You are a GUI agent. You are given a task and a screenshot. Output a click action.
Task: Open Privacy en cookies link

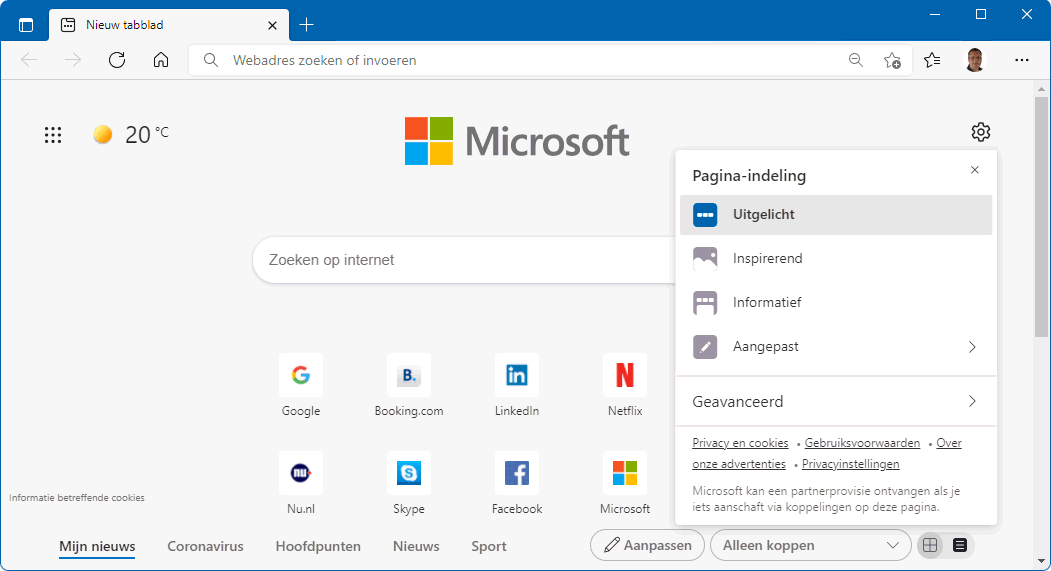pos(740,443)
